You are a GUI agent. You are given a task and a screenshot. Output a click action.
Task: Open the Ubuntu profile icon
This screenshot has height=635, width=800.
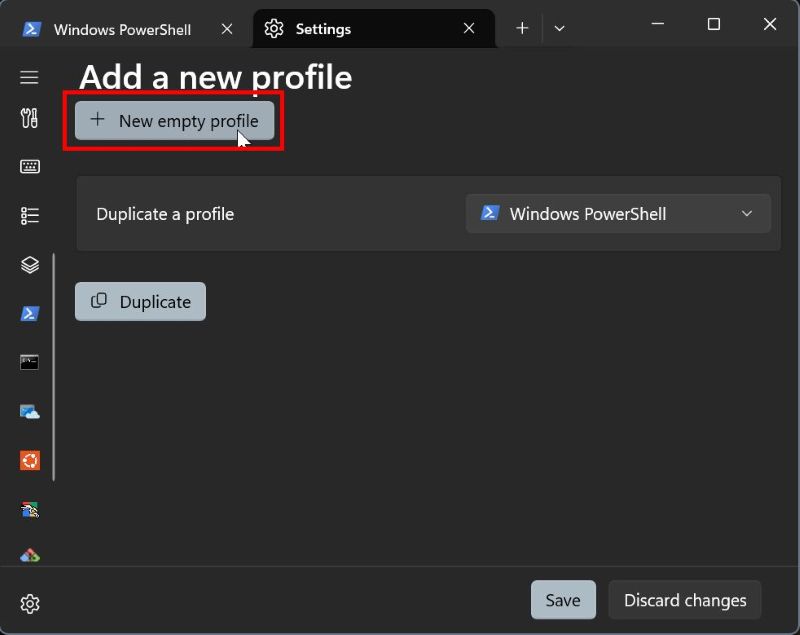tap(29, 460)
